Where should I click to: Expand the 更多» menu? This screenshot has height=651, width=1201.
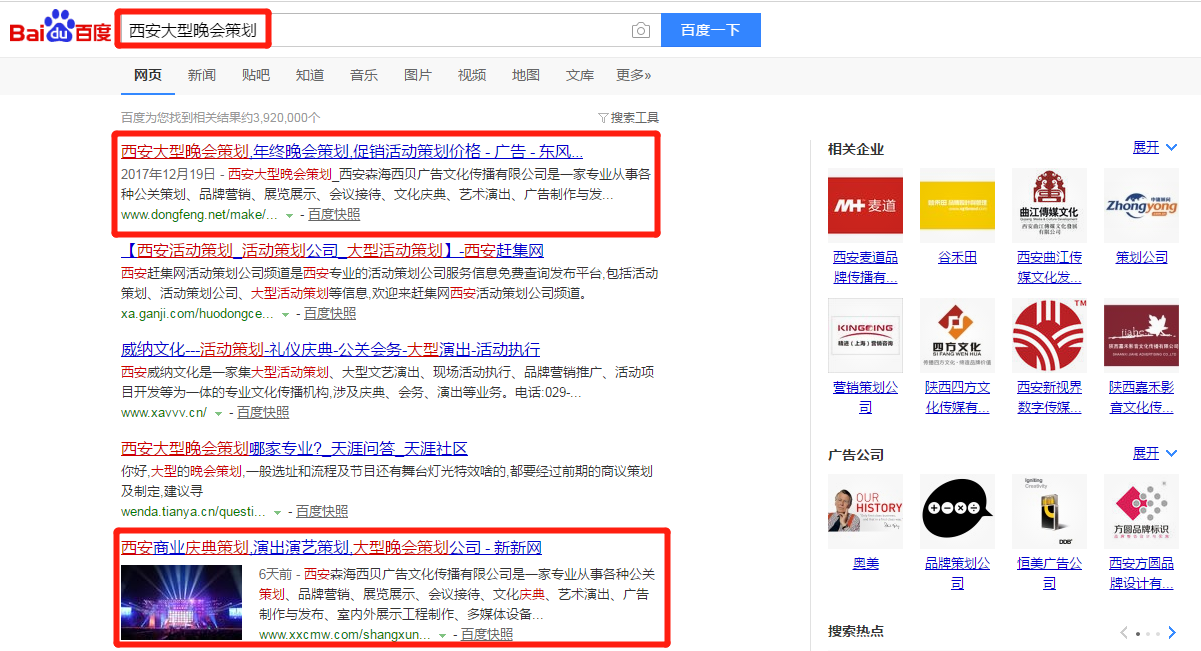tap(634, 75)
